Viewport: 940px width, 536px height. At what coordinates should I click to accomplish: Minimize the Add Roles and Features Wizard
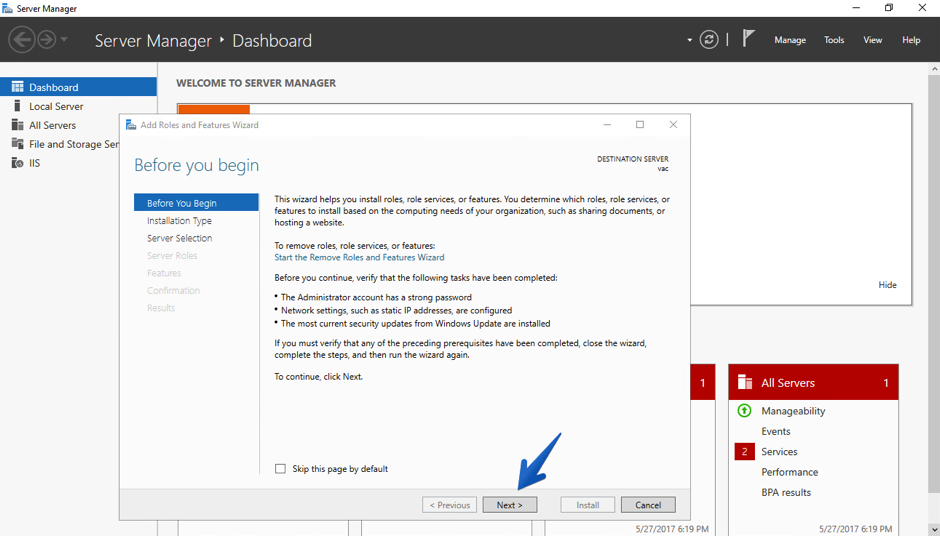[607, 125]
